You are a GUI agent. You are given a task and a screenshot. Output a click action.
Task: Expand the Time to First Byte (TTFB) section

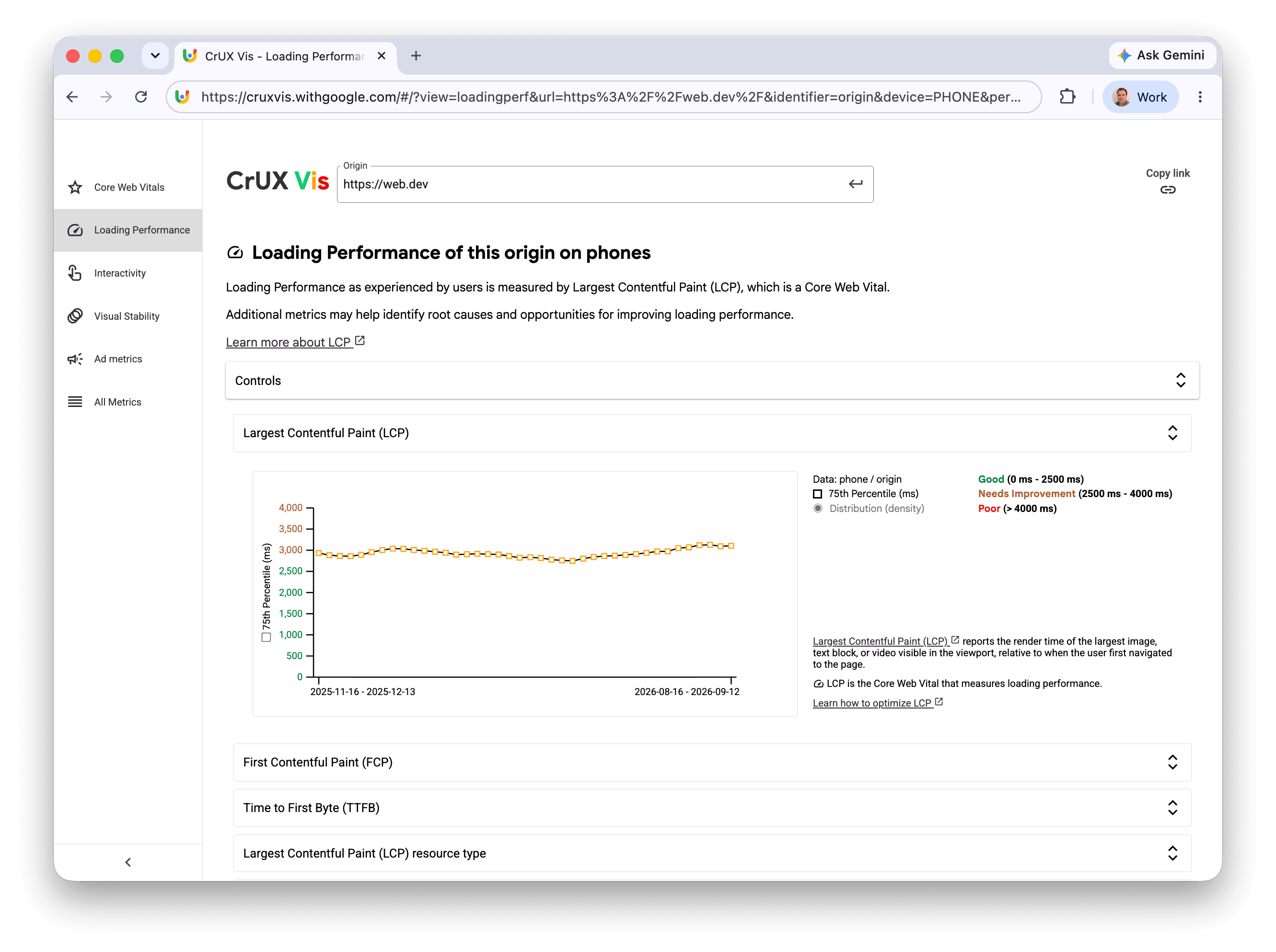point(712,807)
